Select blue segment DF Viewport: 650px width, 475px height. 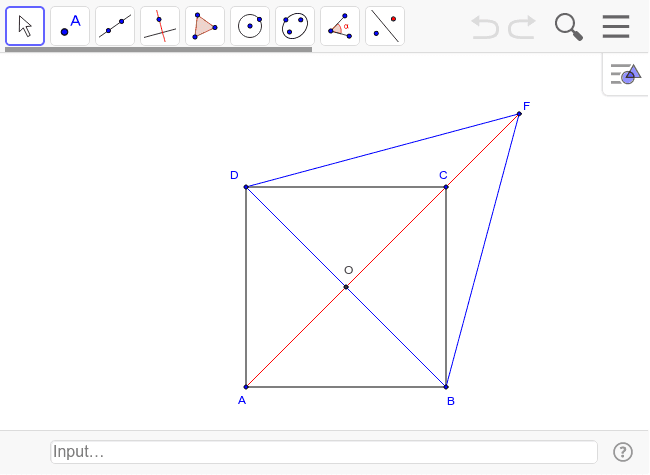(382, 150)
